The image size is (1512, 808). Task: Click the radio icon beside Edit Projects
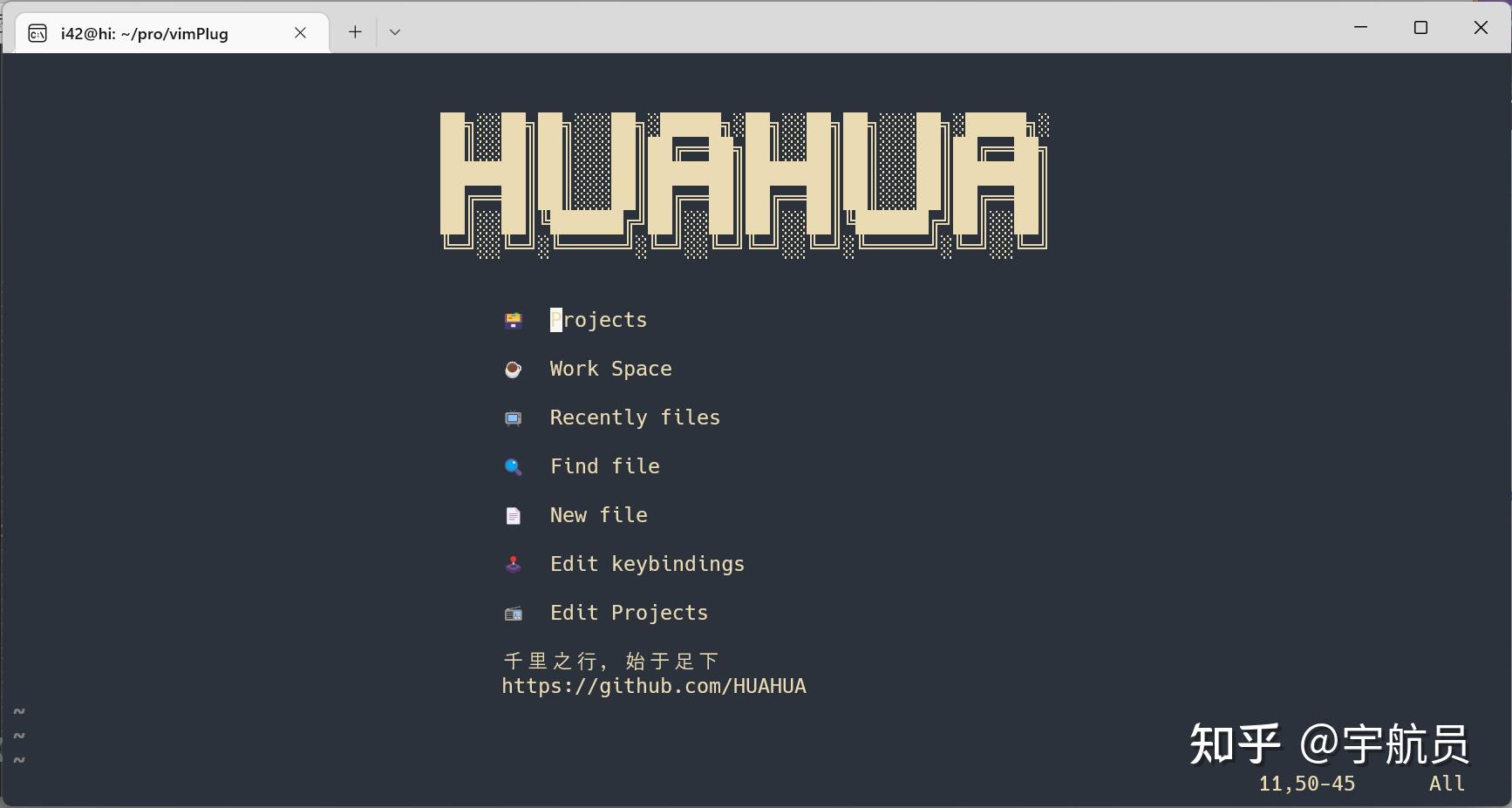513,613
